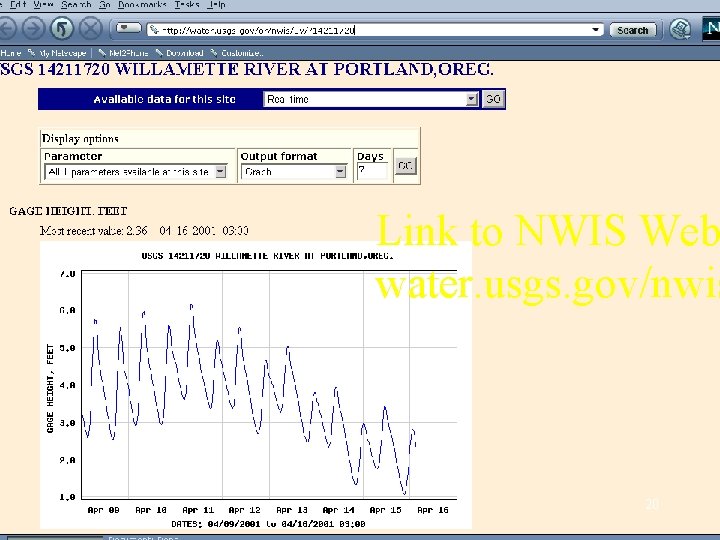Click the 'Display options' label
The height and width of the screenshot is (540, 720).
(x=80, y=139)
